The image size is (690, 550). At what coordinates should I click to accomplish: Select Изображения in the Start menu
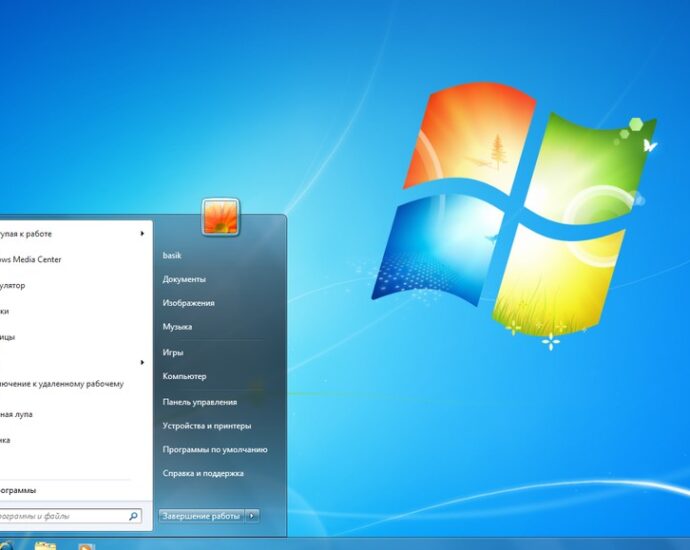coord(188,303)
